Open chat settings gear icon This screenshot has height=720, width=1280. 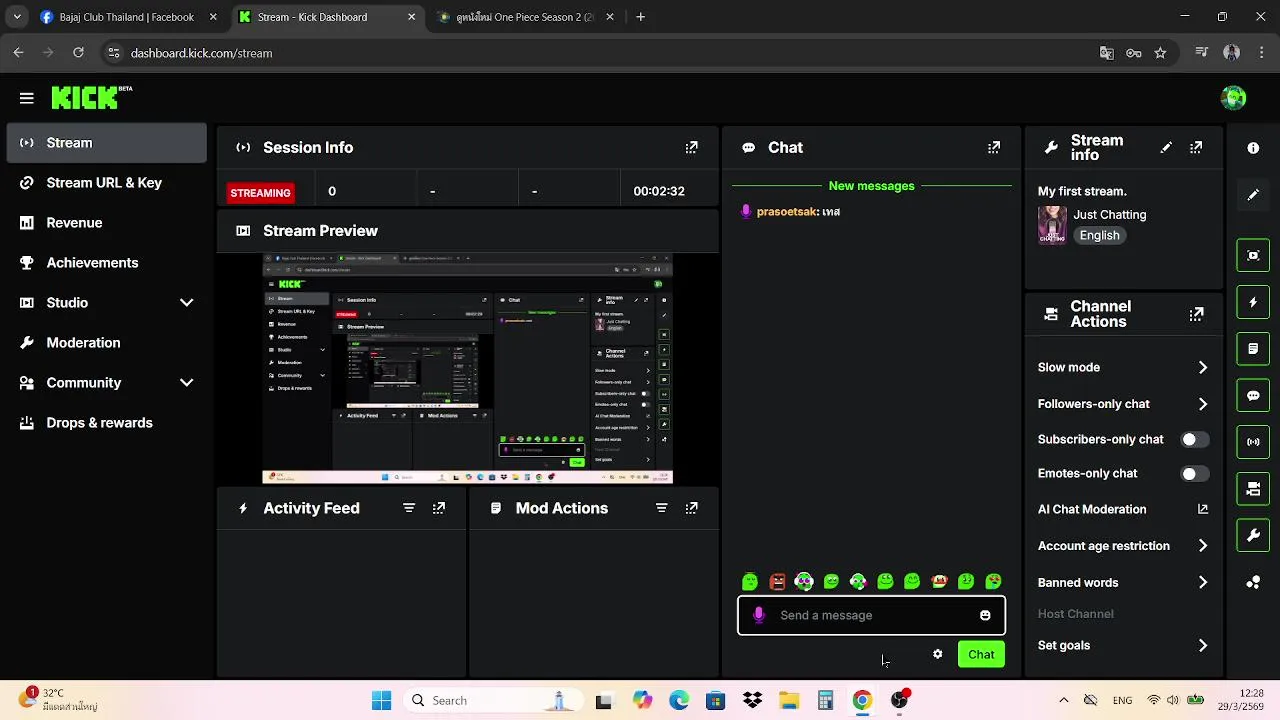point(937,654)
